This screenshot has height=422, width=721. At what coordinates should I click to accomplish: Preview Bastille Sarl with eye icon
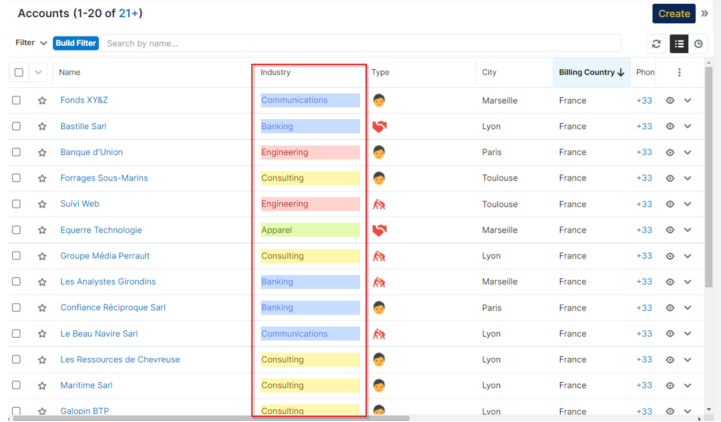[x=670, y=126]
